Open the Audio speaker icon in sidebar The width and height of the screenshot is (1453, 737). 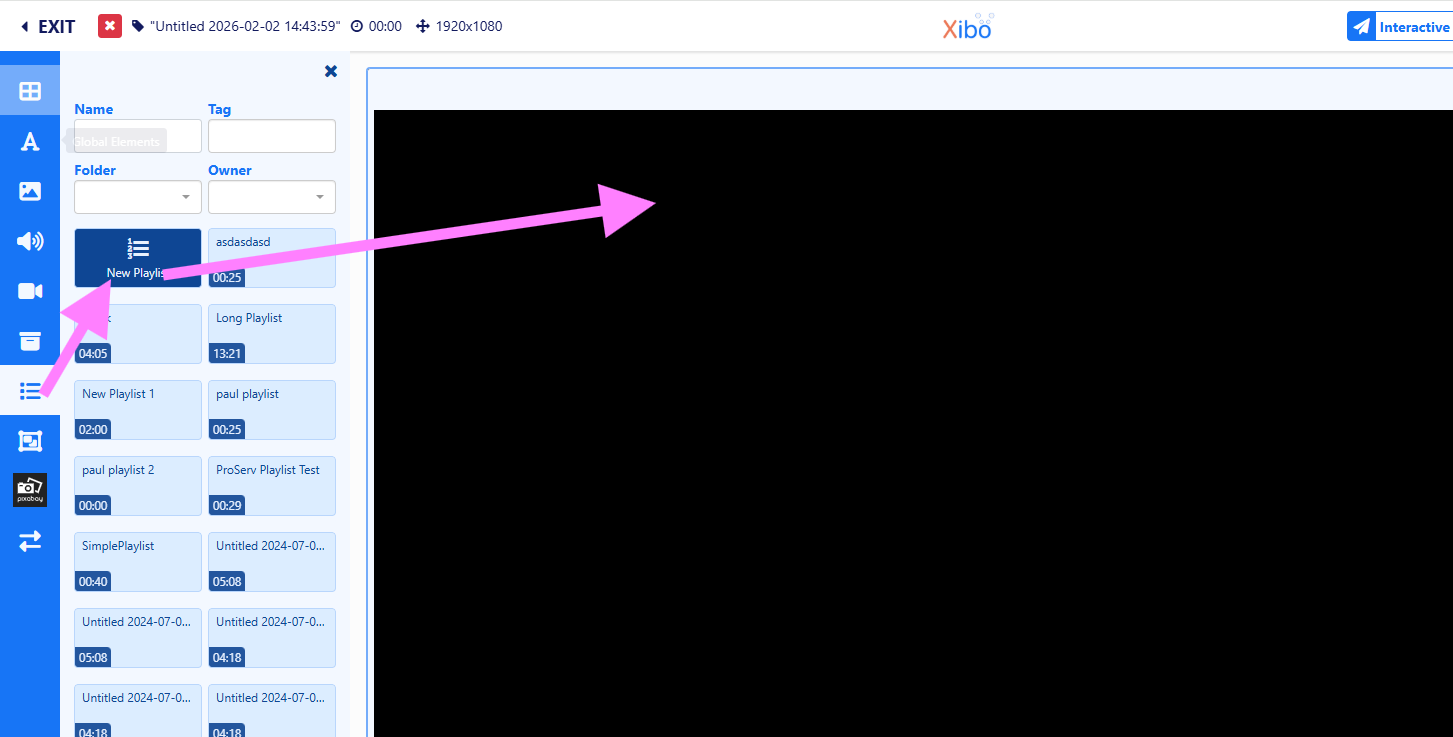click(30, 241)
